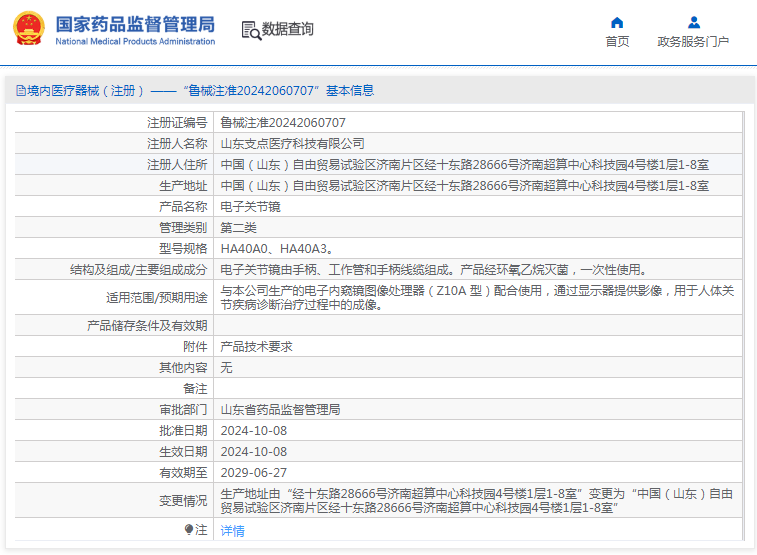The image size is (757, 555).
Task: Click the 附件 row label
Action: 195,347
